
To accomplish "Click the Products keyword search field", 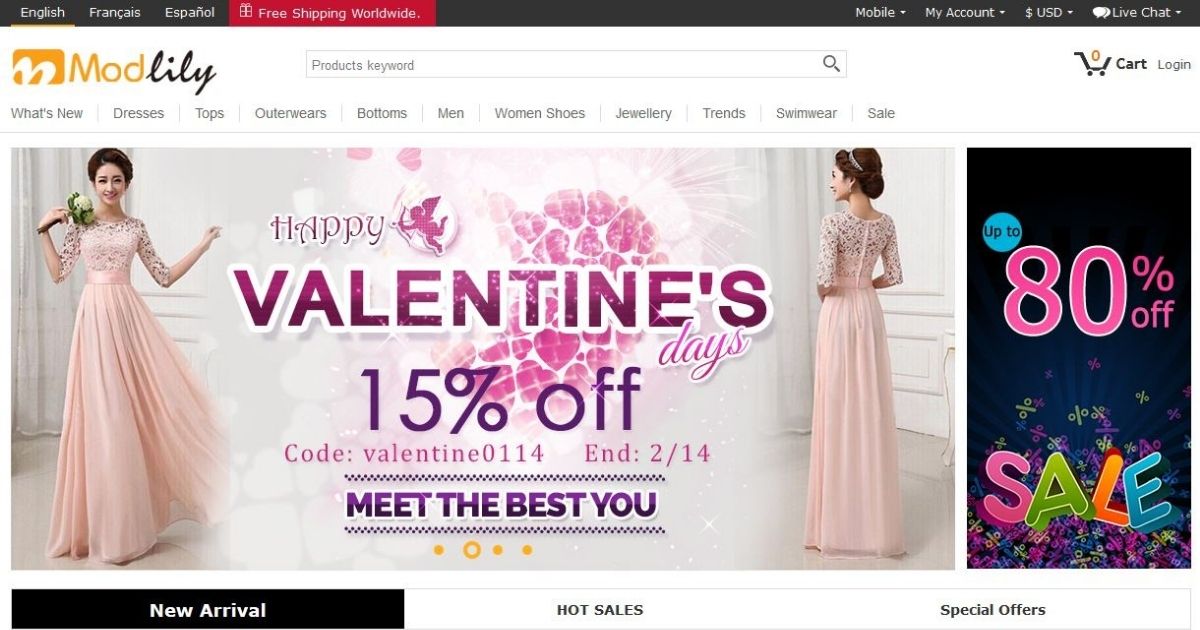I will click(x=562, y=64).
